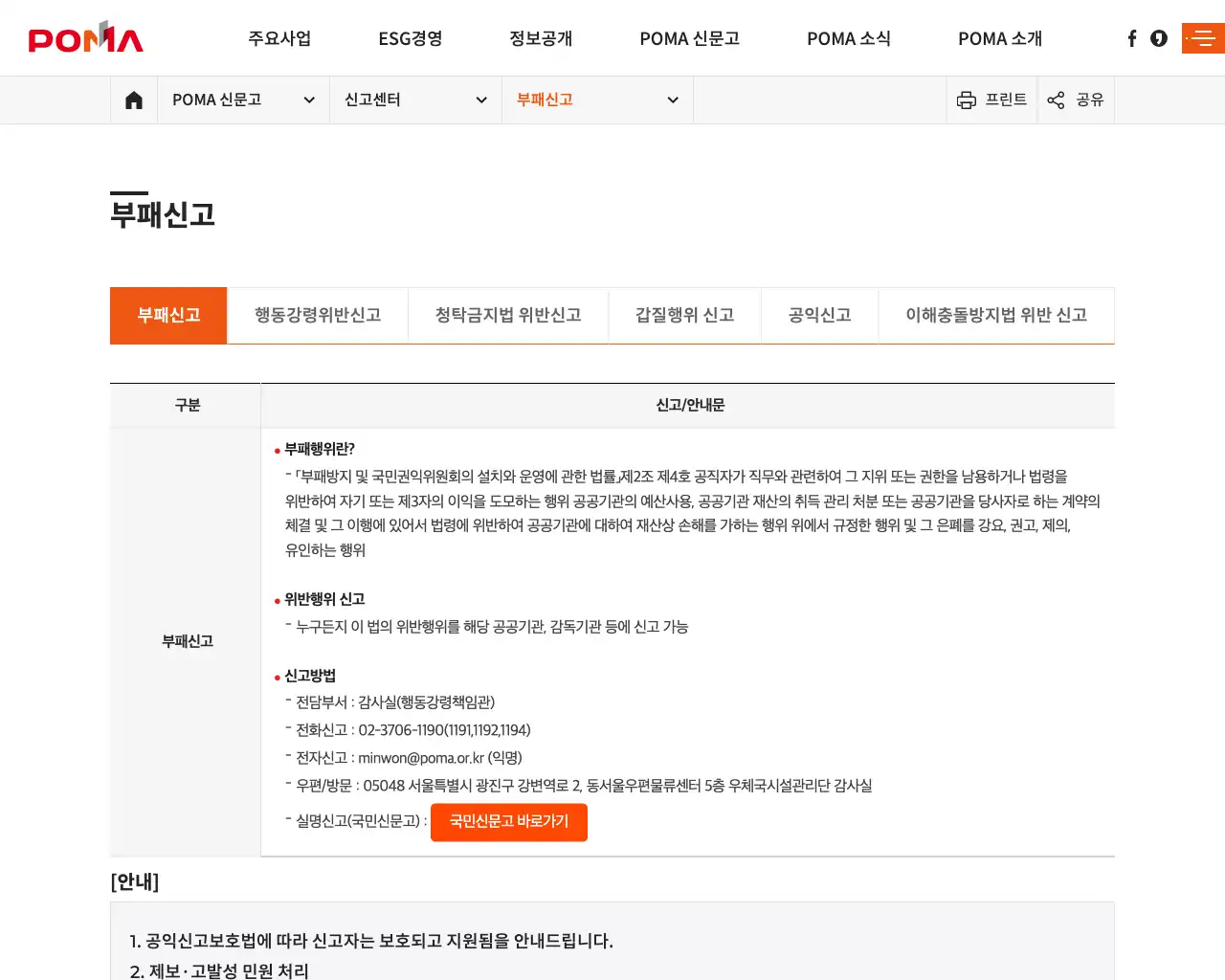1225x980 pixels.
Task: Click the share icon
Action: [1056, 100]
